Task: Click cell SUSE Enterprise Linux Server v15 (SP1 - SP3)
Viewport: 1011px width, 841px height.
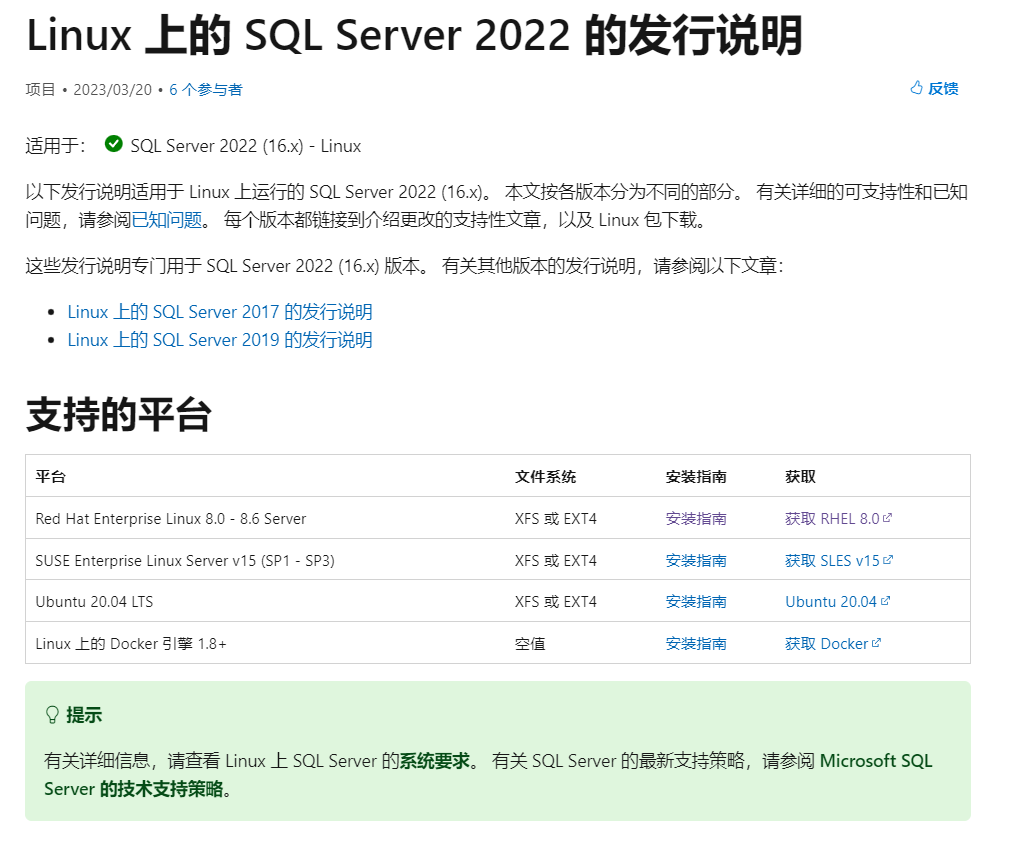Action: click(x=185, y=560)
